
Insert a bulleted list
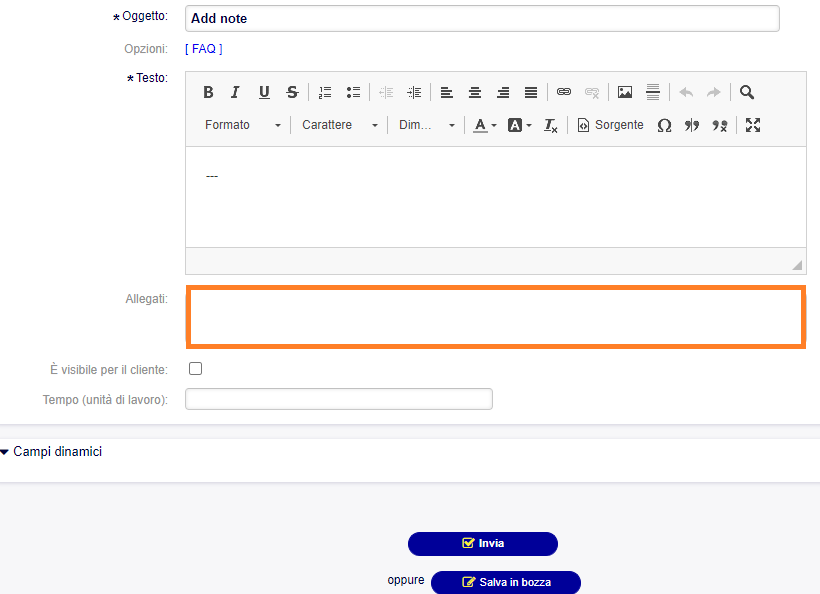[x=353, y=92]
